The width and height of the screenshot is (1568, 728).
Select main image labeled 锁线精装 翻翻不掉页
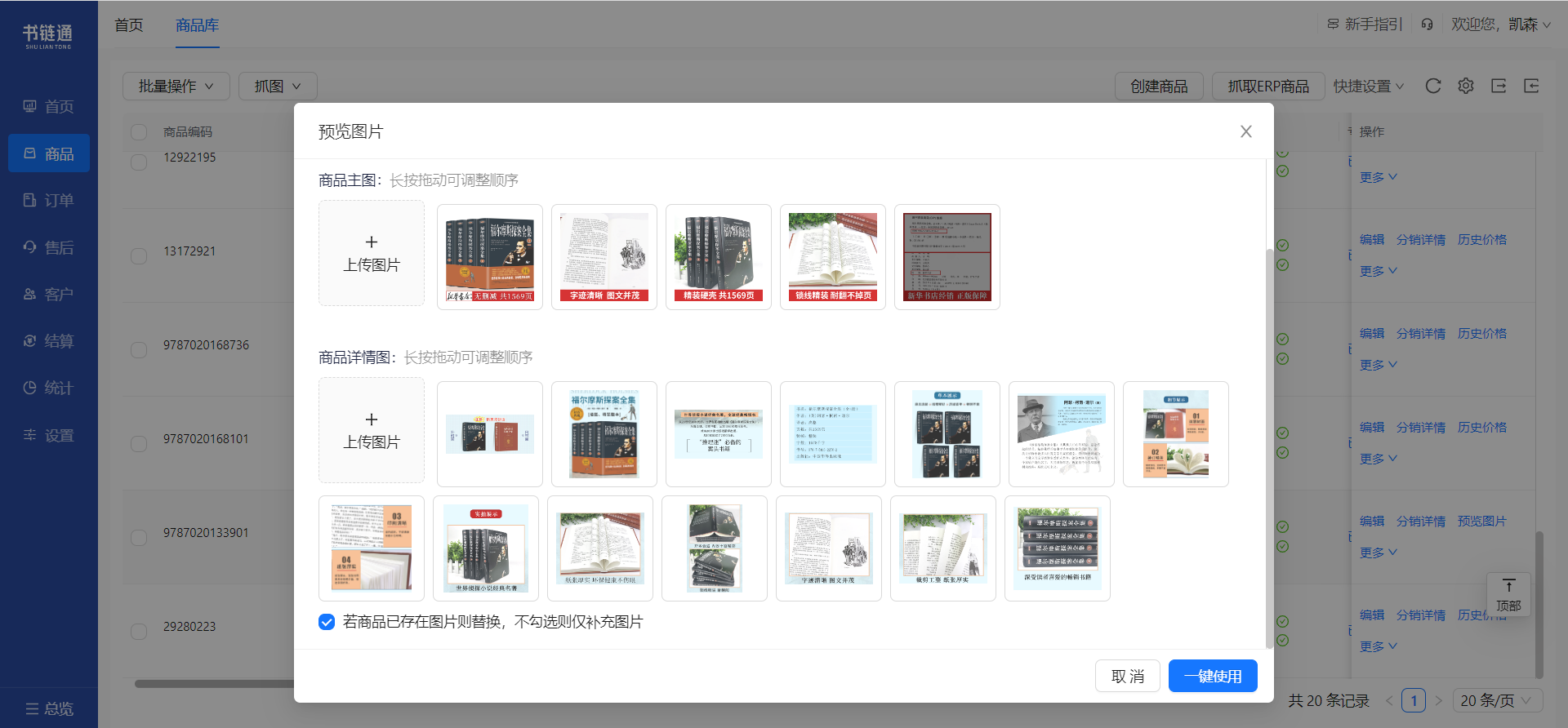click(x=833, y=257)
